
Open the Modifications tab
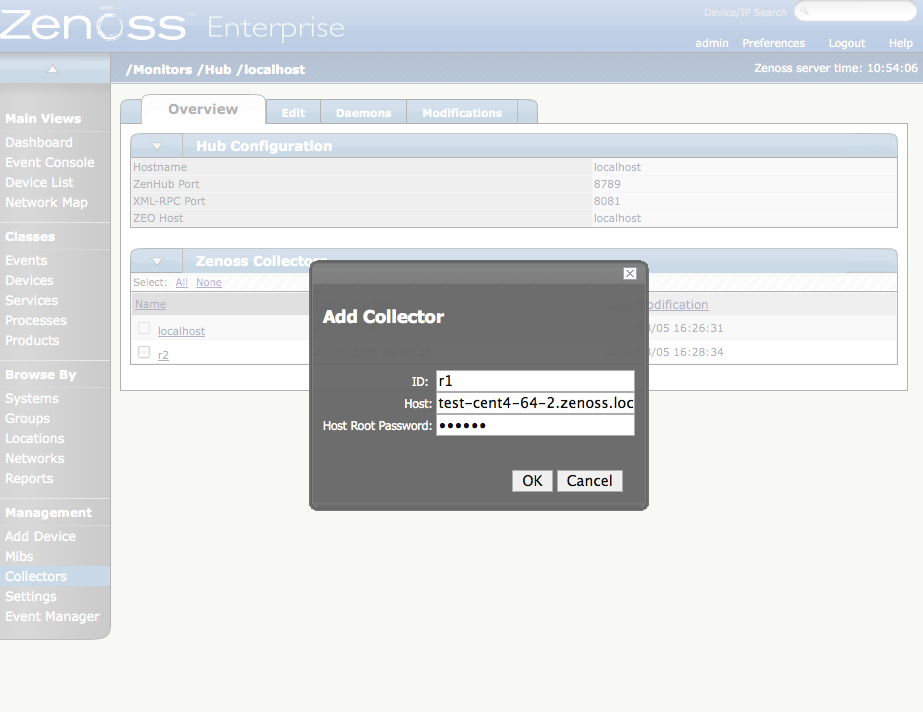pos(462,113)
